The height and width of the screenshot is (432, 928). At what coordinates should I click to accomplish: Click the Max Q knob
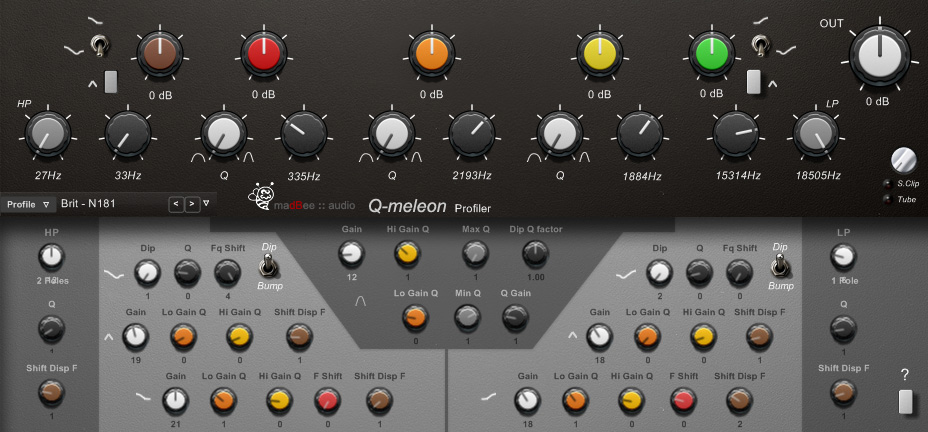pos(475,253)
